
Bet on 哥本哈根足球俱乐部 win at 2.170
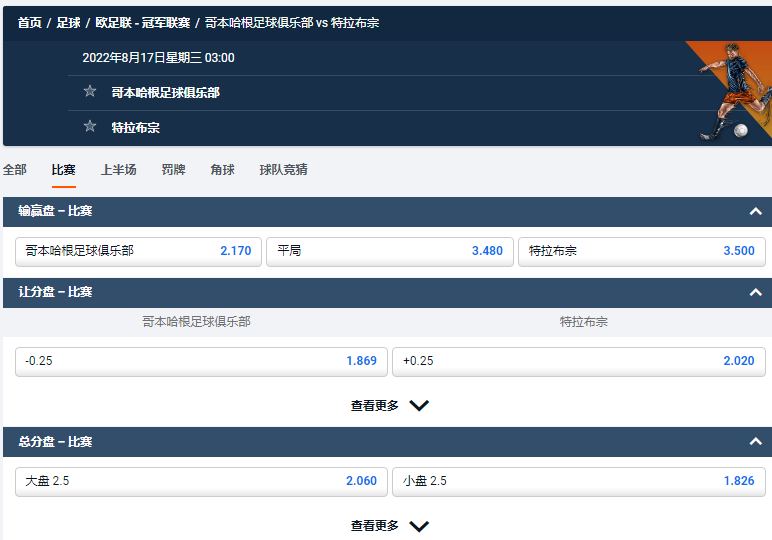coord(138,251)
